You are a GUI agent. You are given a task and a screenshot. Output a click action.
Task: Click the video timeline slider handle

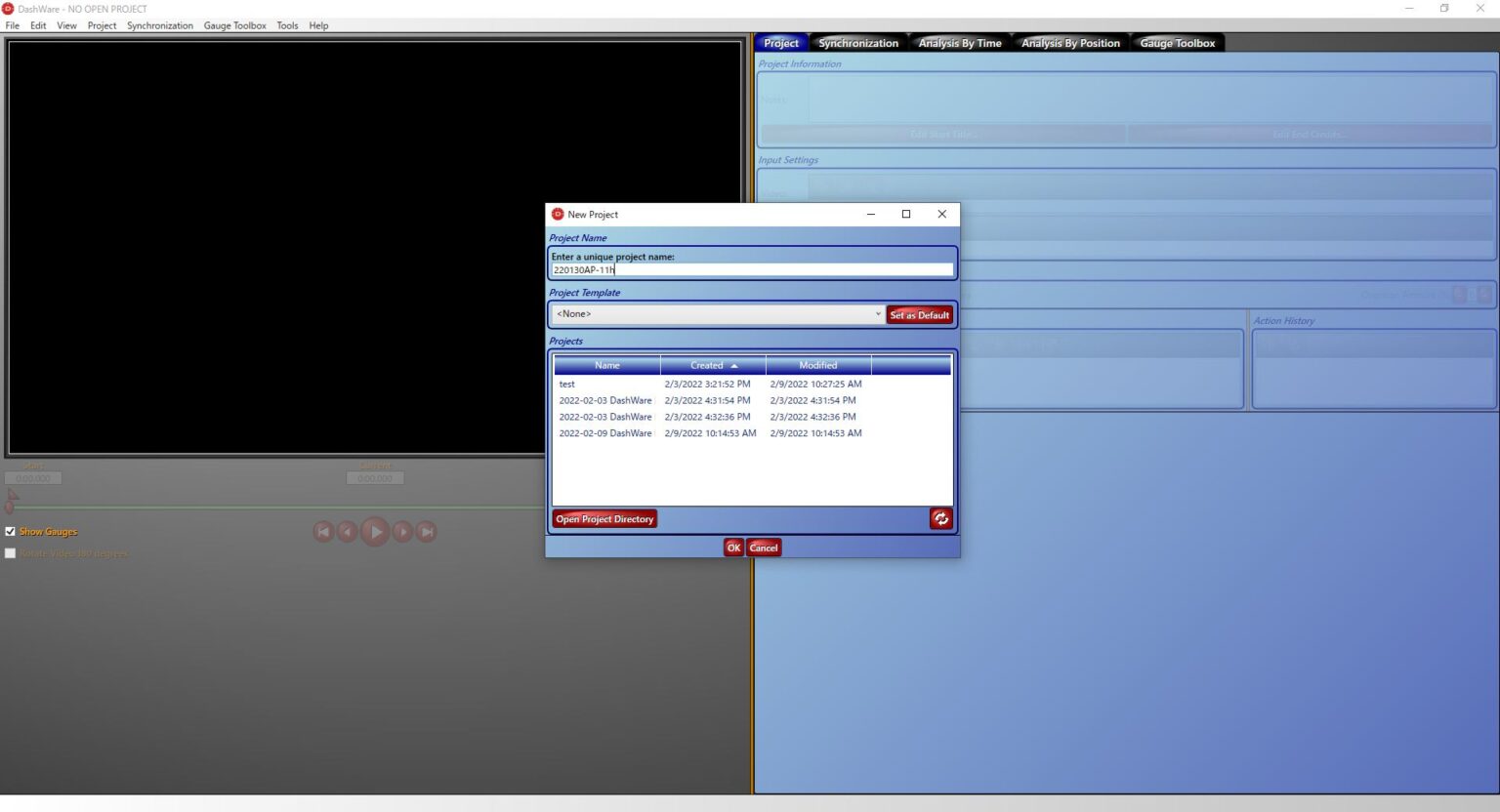pyautogui.click(x=11, y=507)
